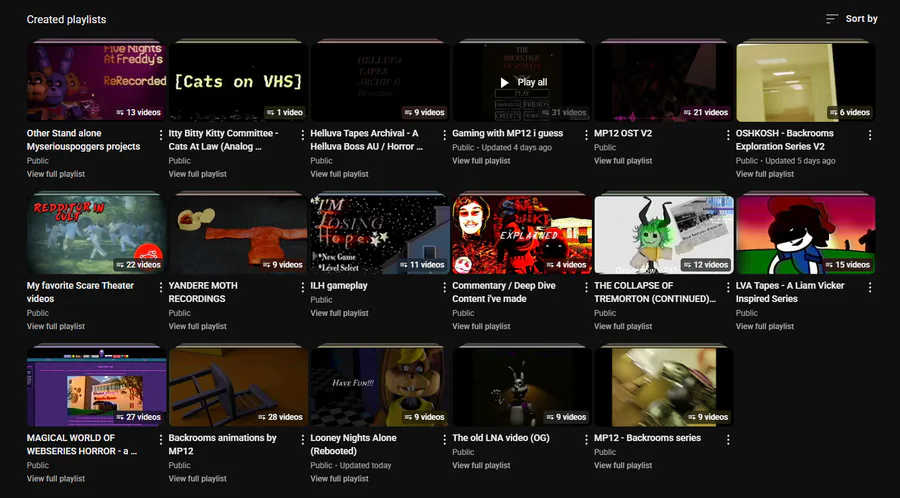The width and height of the screenshot is (900, 498).
Task: Open options menu for My favorite Scare Theater
Action: pyautogui.click(x=161, y=287)
